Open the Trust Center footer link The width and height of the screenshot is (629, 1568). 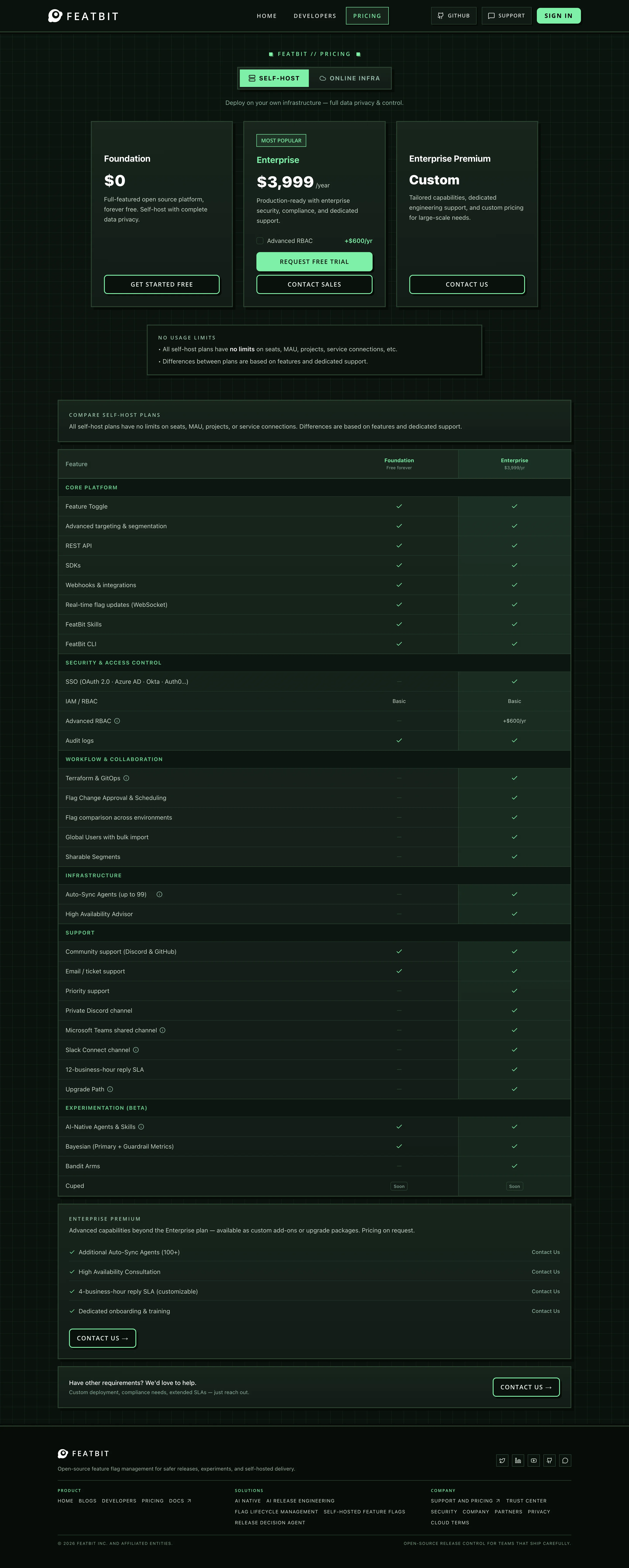click(x=526, y=1501)
